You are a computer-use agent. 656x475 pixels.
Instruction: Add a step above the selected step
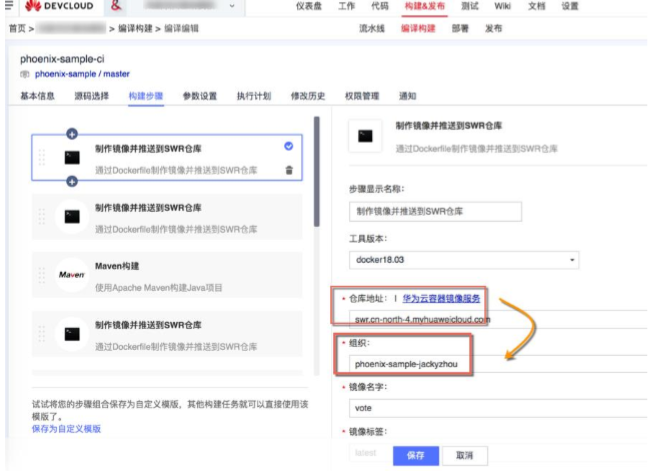[x=72, y=134]
